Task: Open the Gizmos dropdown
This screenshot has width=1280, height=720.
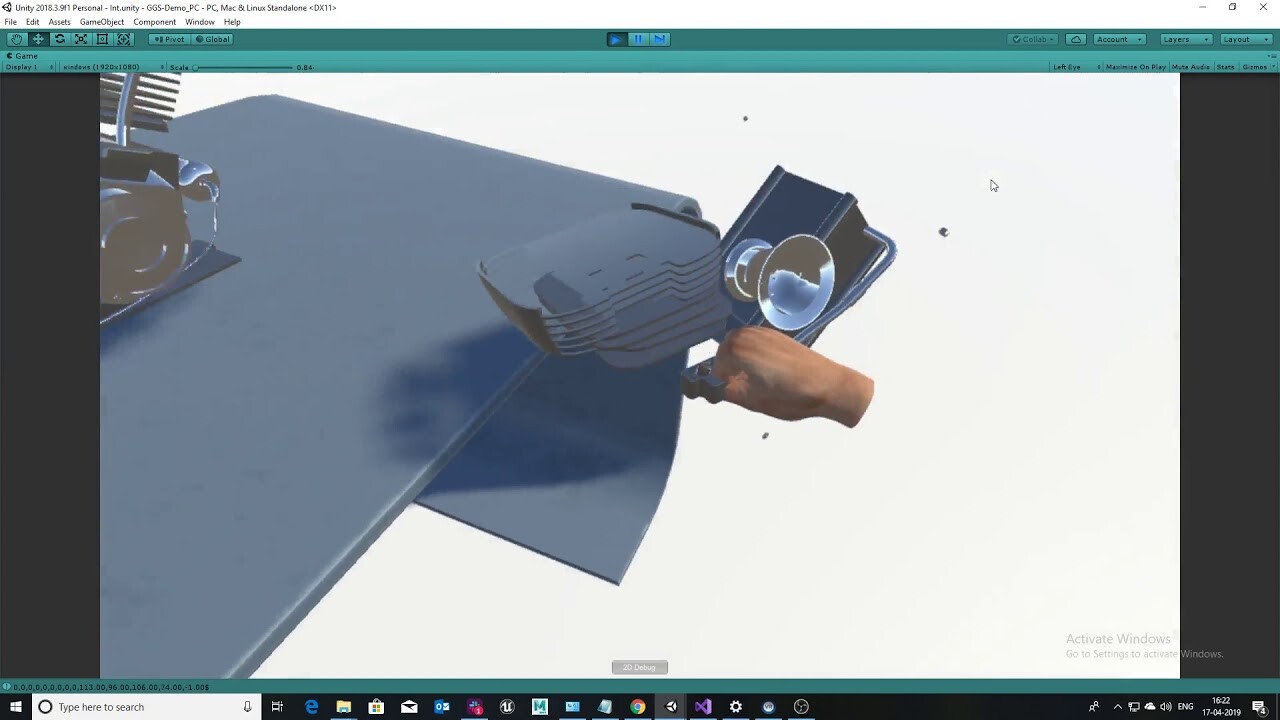Action: tap(1258, 66)
